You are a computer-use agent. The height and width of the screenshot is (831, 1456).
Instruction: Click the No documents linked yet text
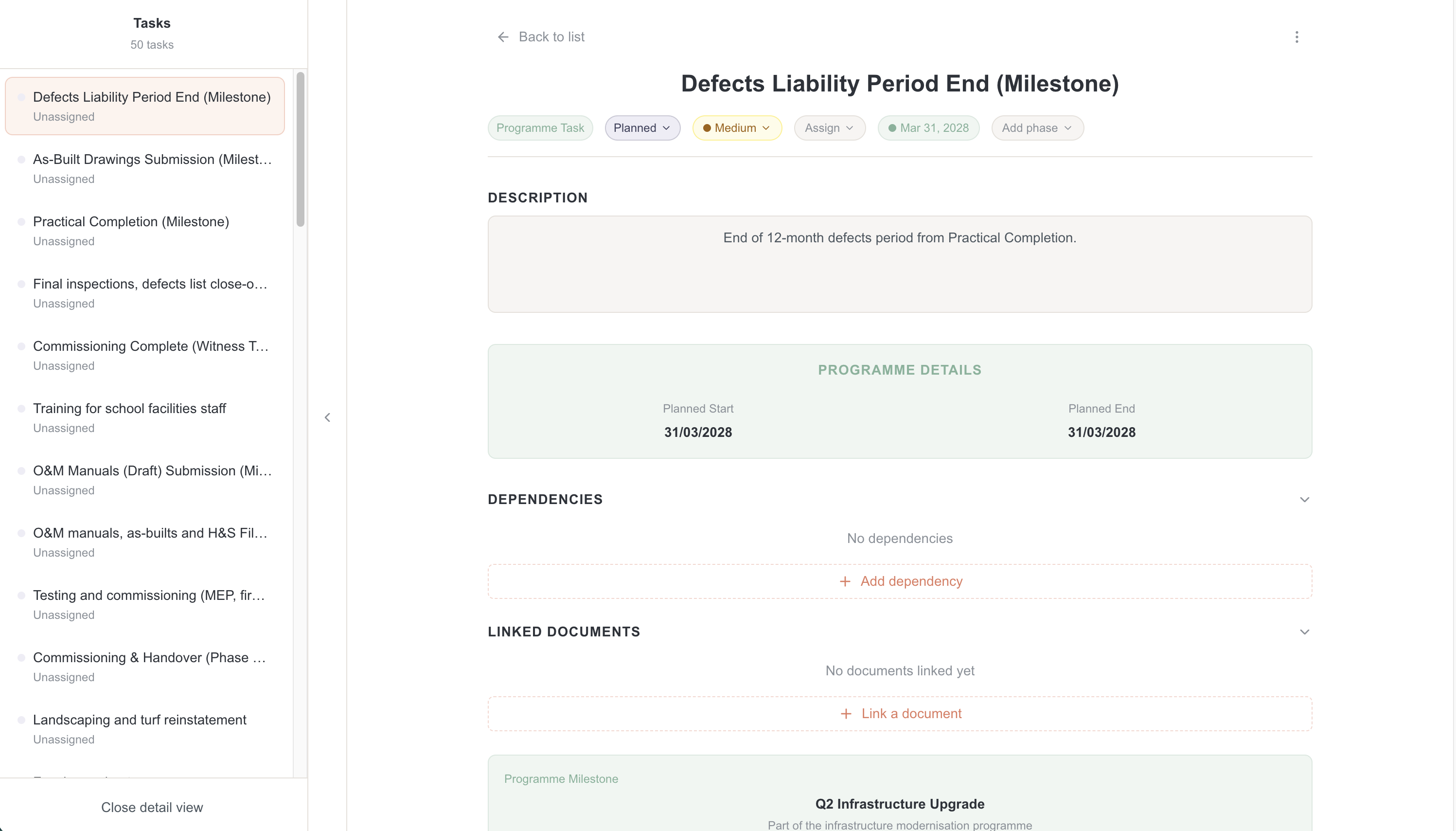click(x=899, y=670)
